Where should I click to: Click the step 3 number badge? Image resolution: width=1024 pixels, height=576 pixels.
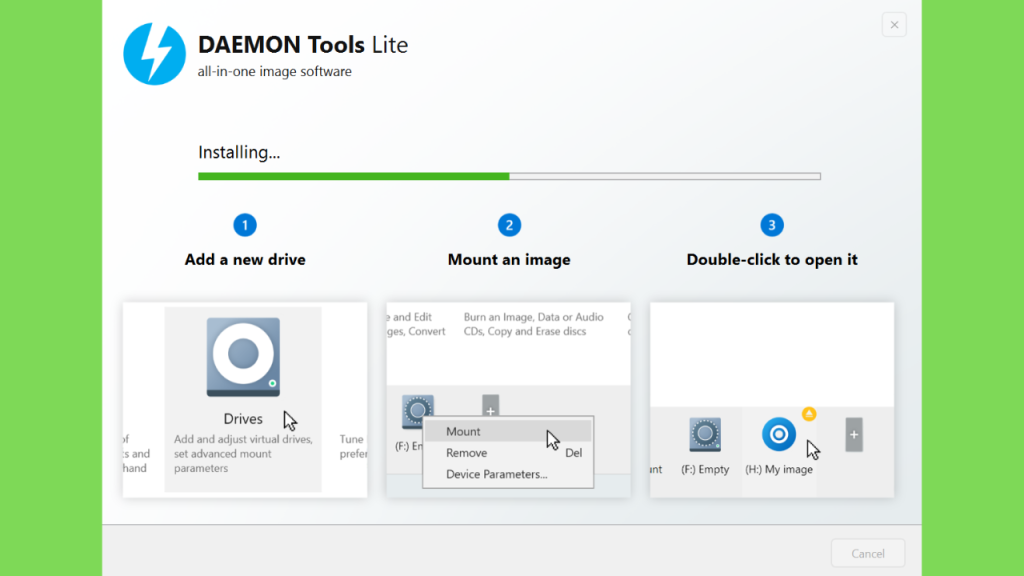(772, 225)
